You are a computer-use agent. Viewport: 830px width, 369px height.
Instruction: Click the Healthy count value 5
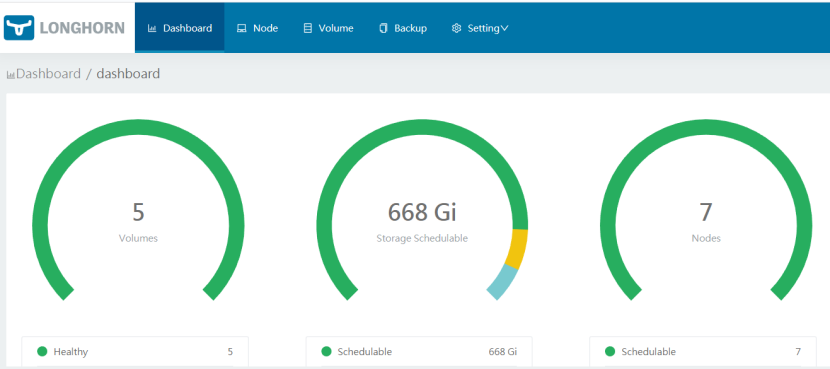(230, 352)
